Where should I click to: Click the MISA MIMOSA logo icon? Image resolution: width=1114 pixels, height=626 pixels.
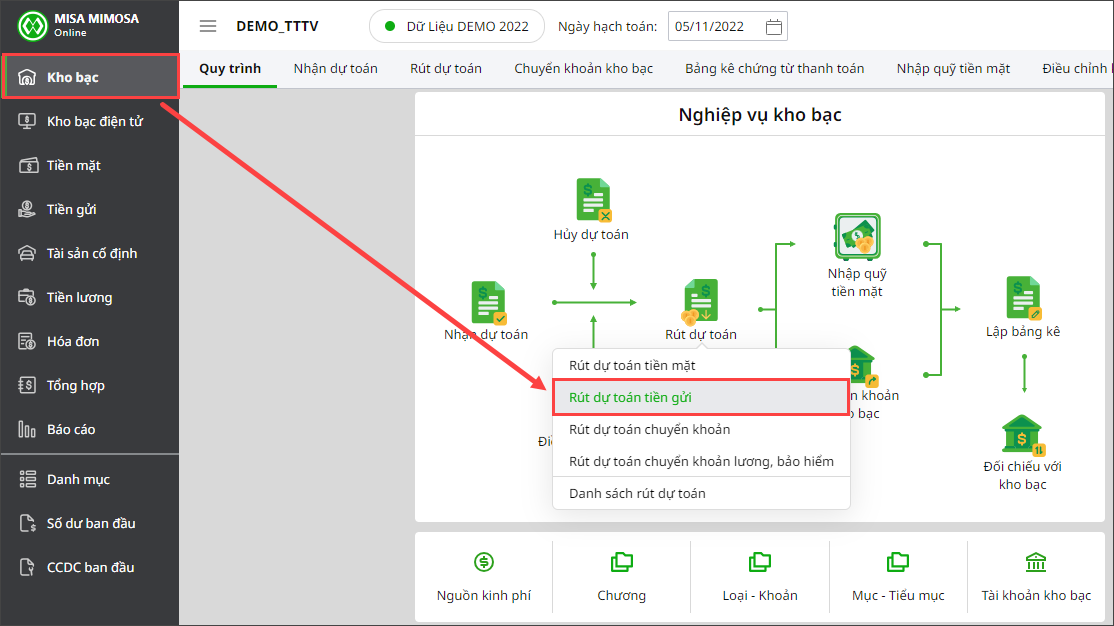pyautogui.click(x=32, y=26)
